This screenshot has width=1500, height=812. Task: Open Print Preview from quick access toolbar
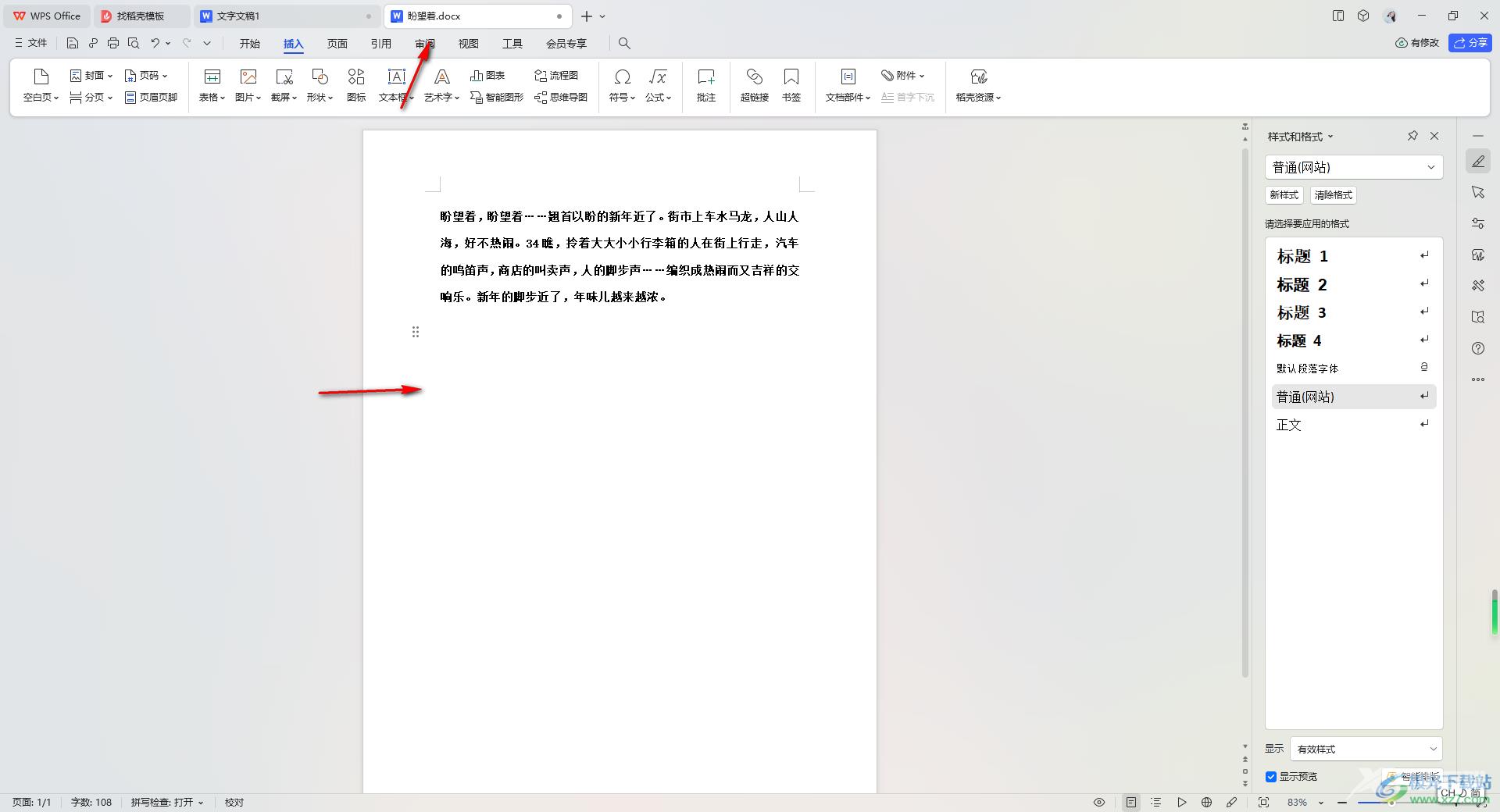pyautogui.click(x=134, y=44)
